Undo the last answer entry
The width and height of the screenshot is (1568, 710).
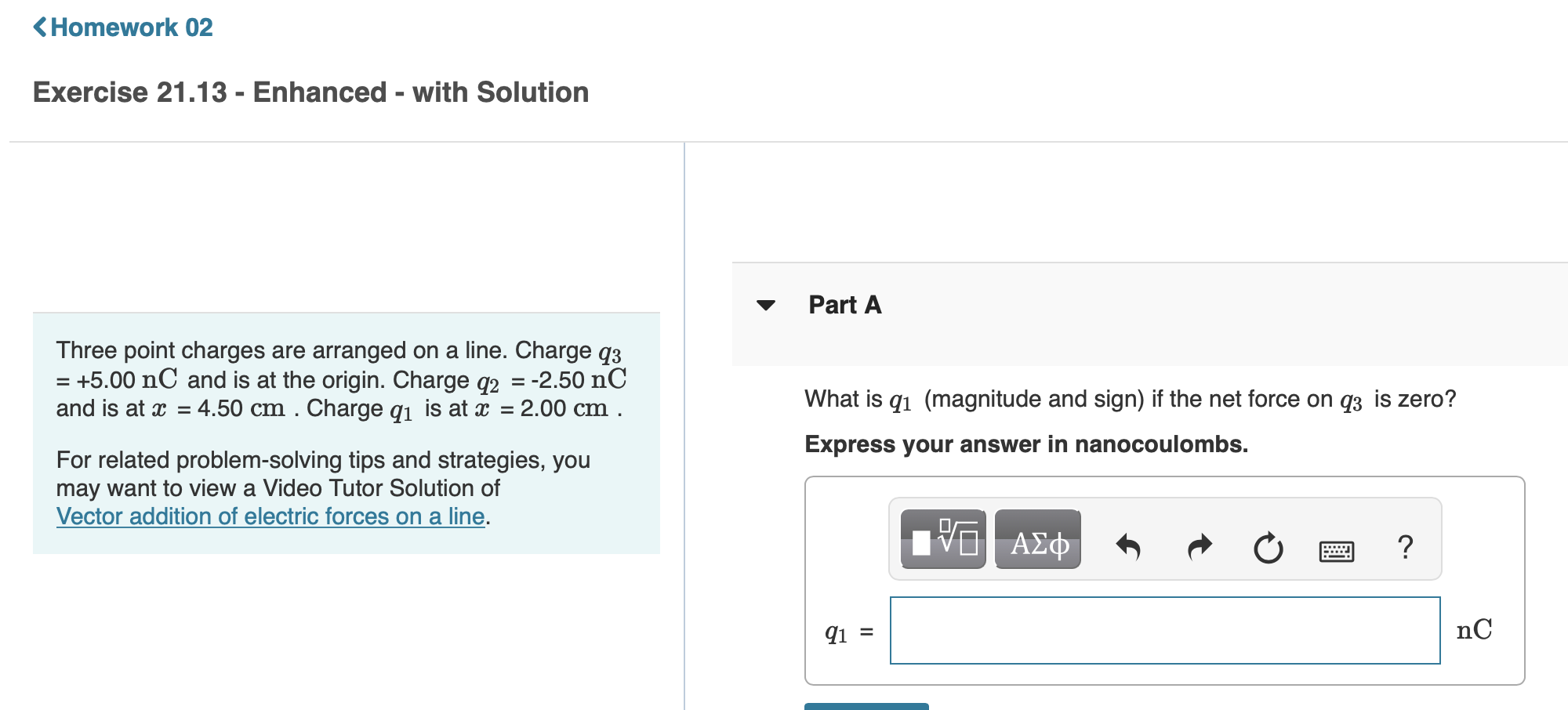click(1129, 547)
